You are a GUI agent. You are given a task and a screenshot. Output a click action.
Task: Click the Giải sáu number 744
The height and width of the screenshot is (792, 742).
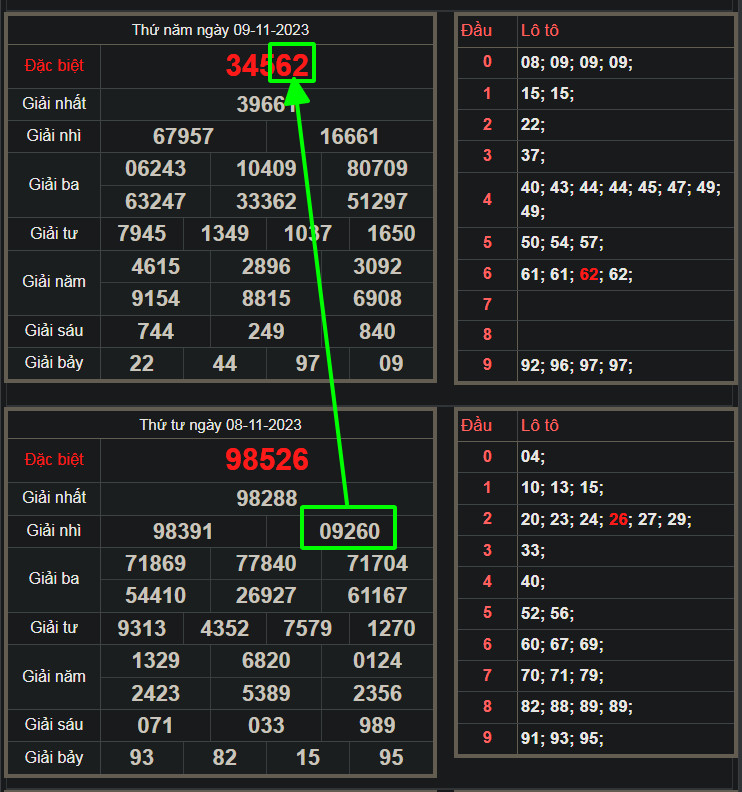pyautogui.click(x=155, y=331)
